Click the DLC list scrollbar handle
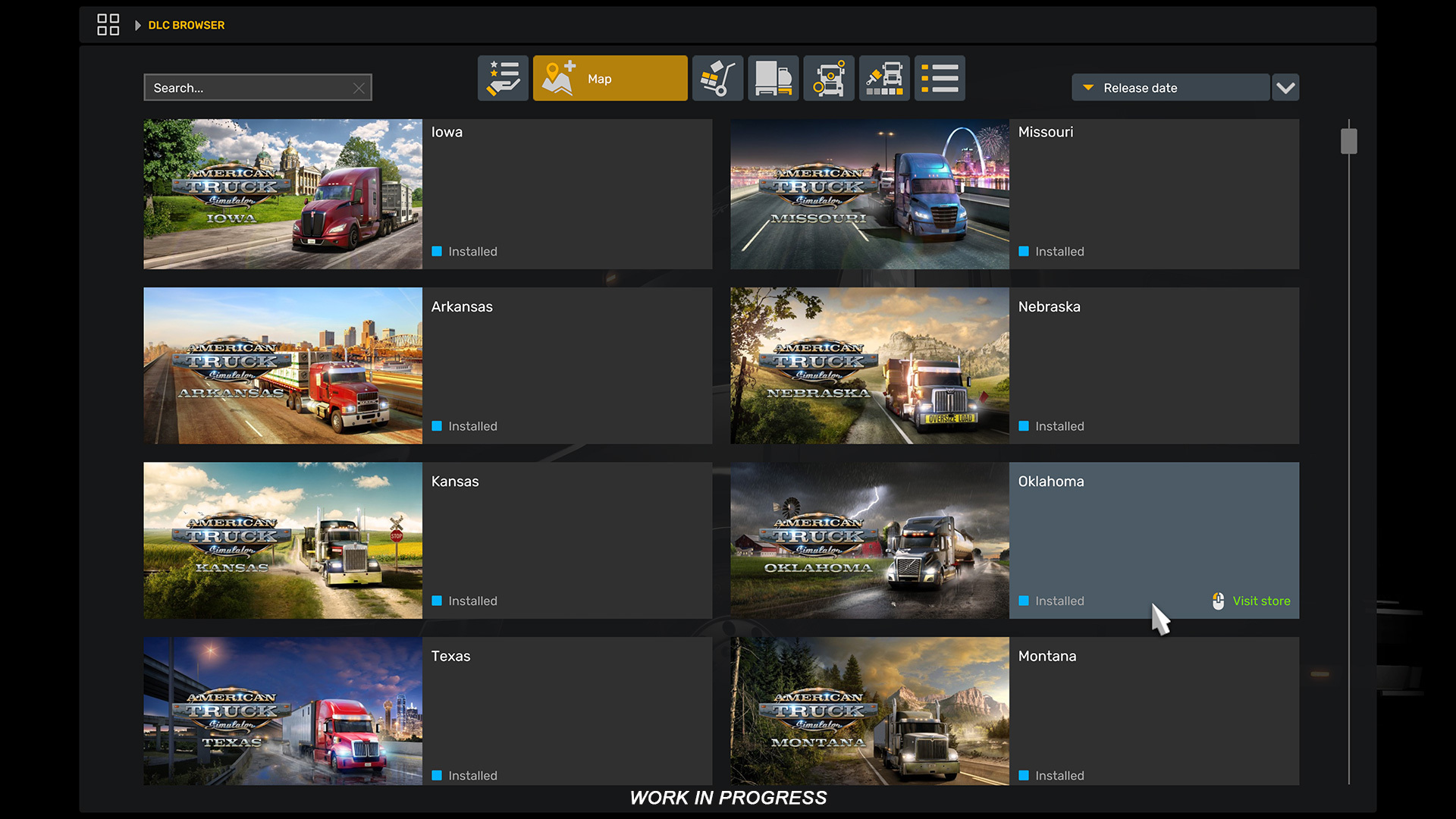This screenshot has height=819, width=1456. [1349, 141]
